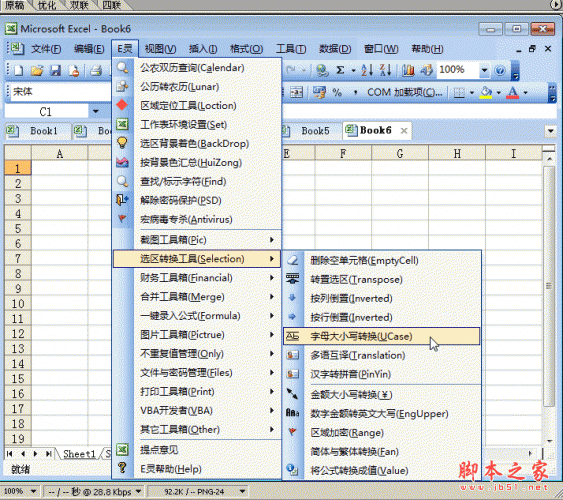Expand 文件与密码管理(Files) submenu
Image resolution: width=563 pixels, height=500 pixels.
(x=197, y=373)
